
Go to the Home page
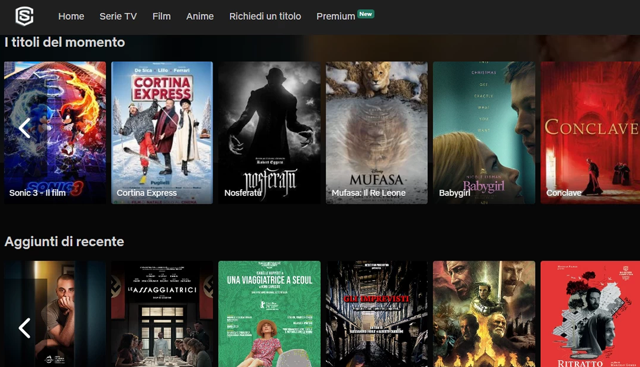click(x=71, y=16)
